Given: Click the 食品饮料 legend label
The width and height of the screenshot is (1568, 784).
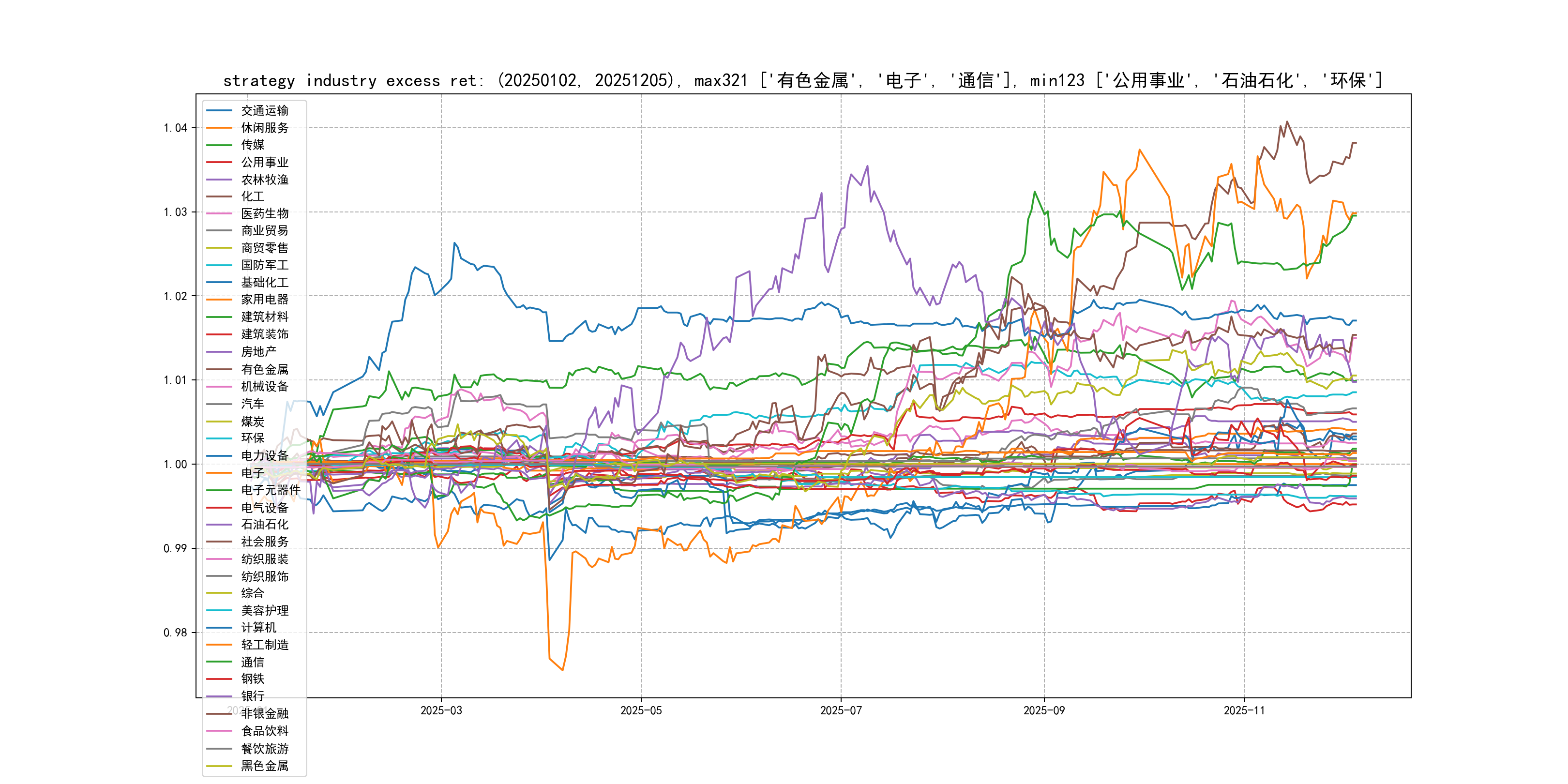Looking at the screenshot, I should (x=264, y=731).
